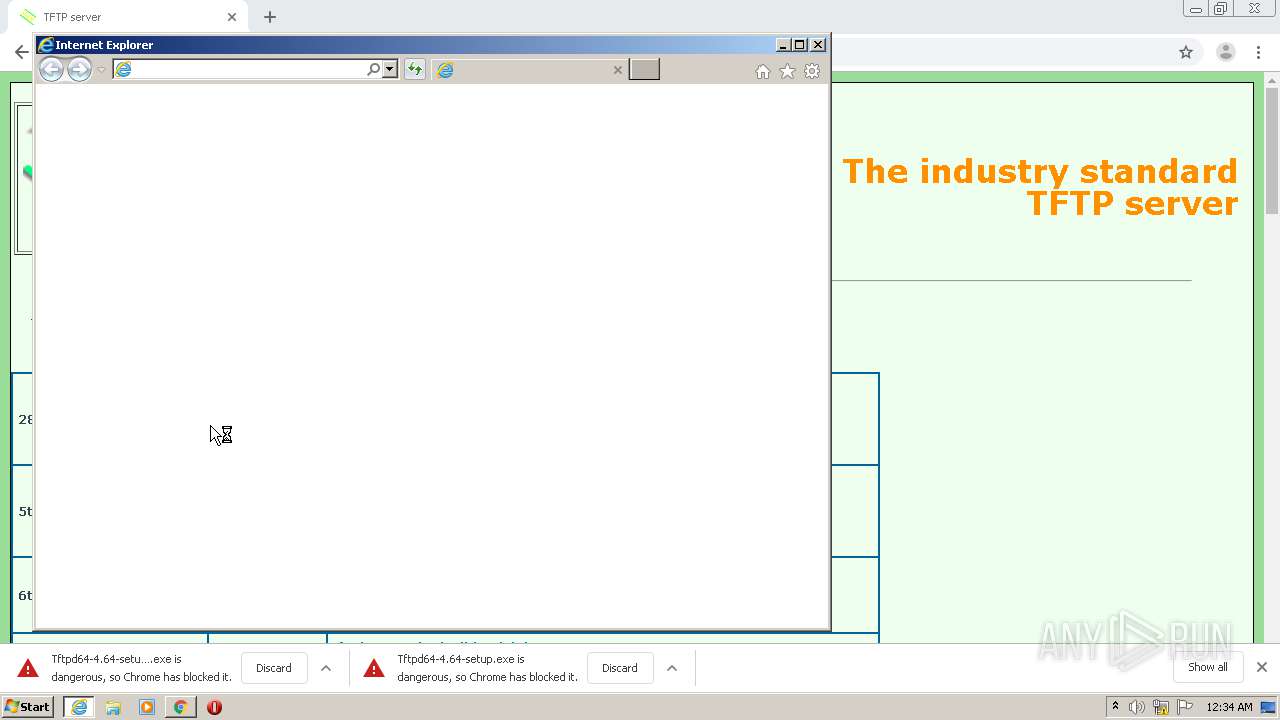Go forward in Internet Explorer
Screen dimensions: 1280x720
pyautogui.click(x=79, y=69)
